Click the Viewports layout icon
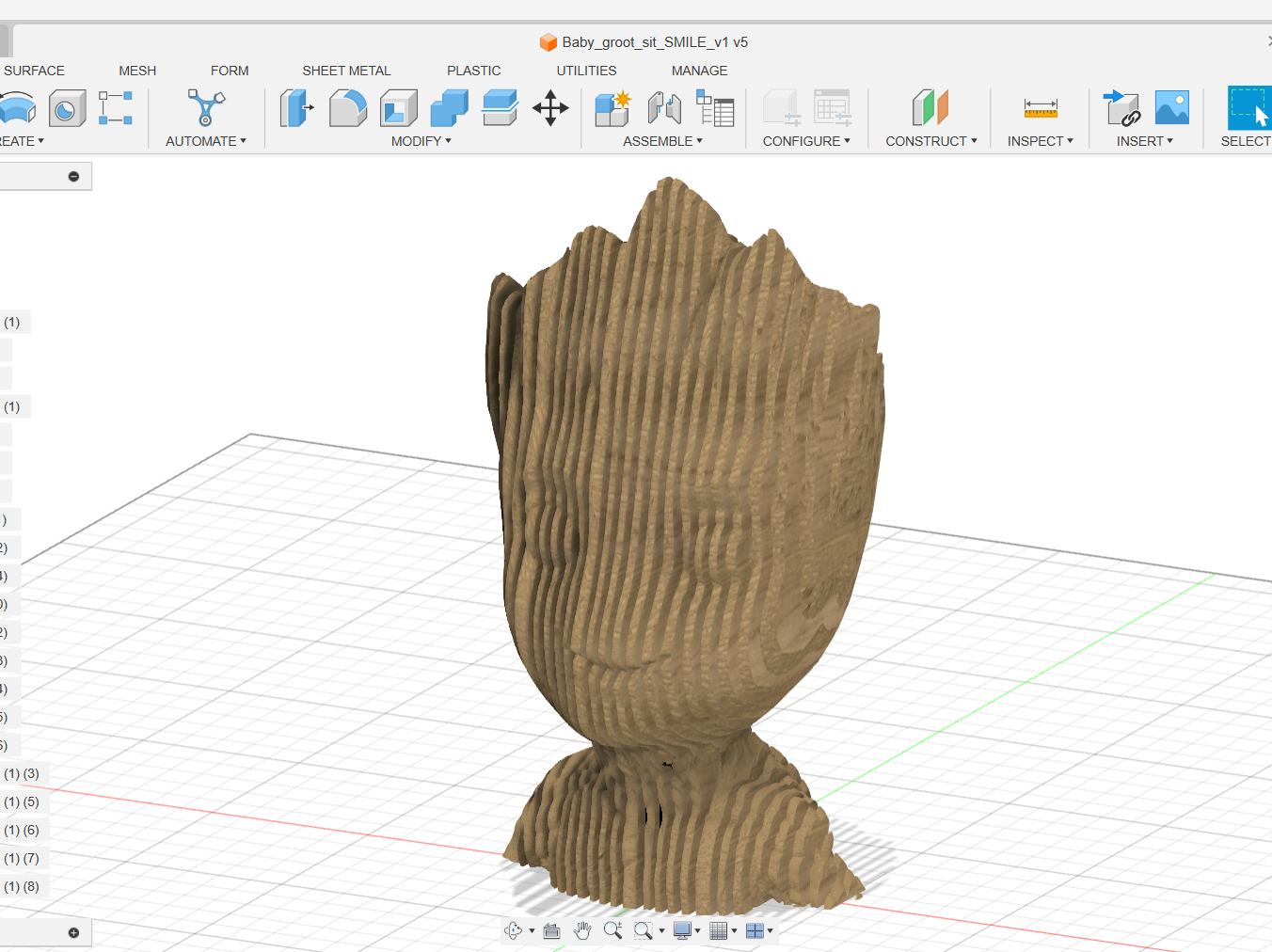Image resolution: width=1272 pixels, height=952 pixels. (x=755, y=930)
